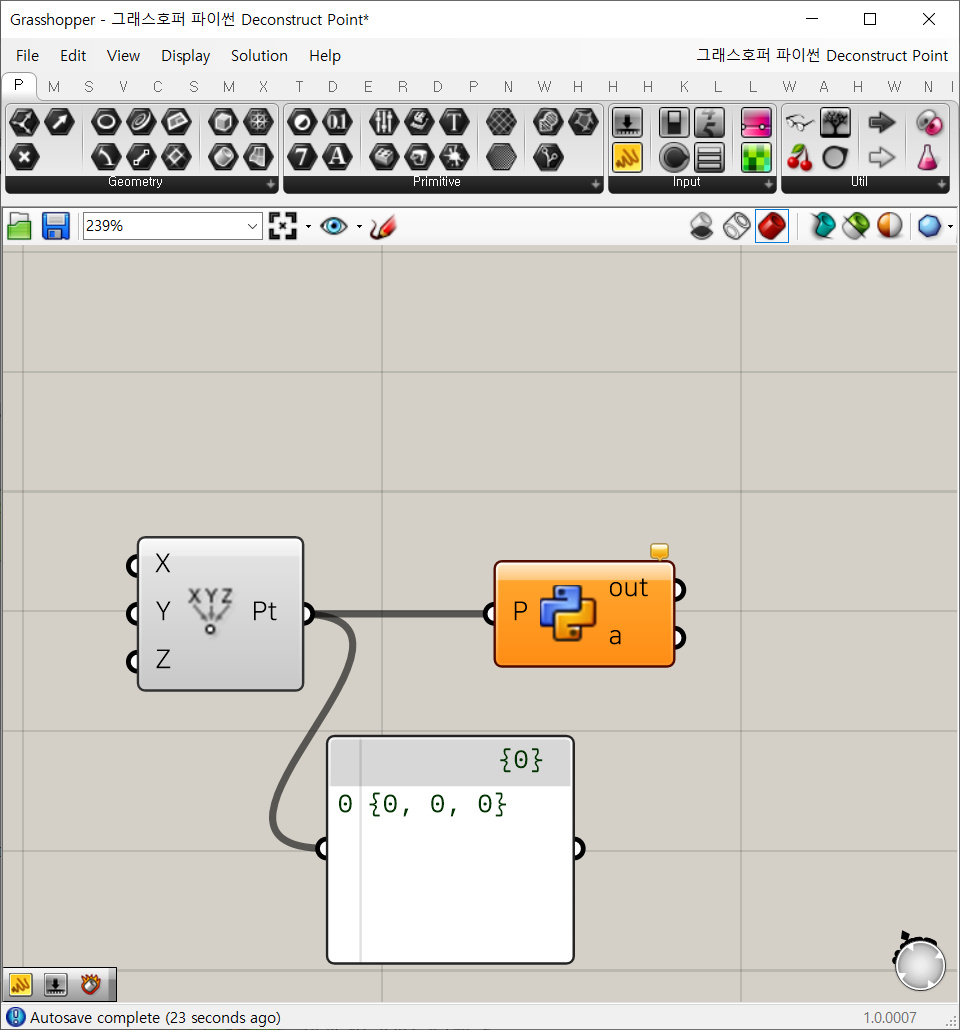The image size is (960, 1030).
Task: Activate the red sketch pencil tool
Action: 382,227
